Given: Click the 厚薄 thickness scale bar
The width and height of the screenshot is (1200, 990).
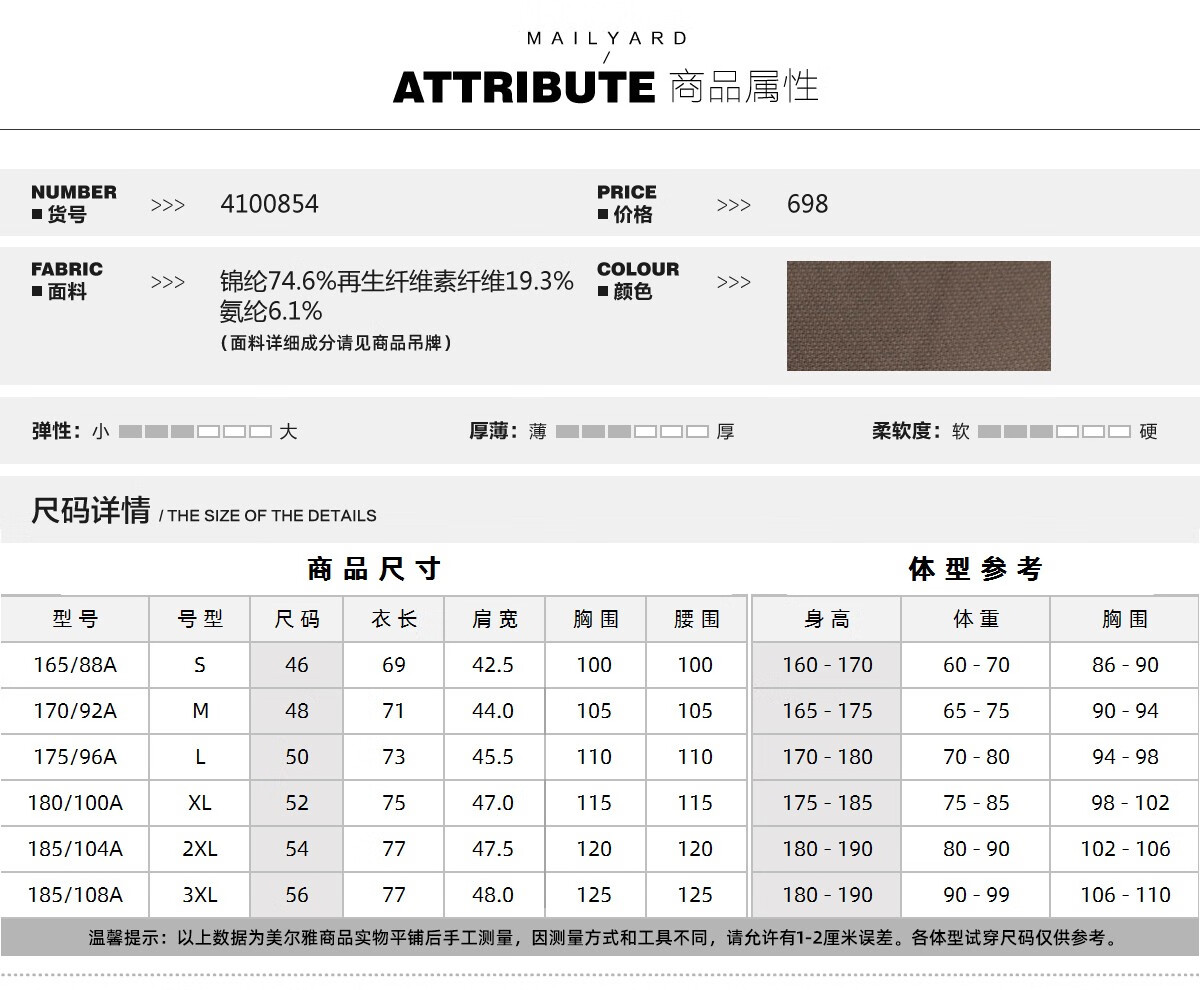Looking at the screenshot, I should pos(632,432).
